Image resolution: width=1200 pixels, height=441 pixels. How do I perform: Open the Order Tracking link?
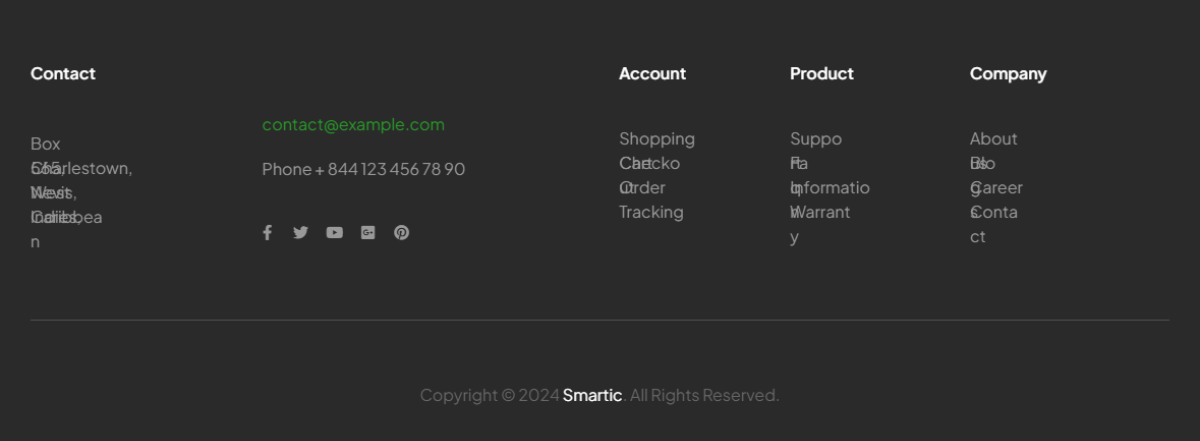[x=650, y=212]
